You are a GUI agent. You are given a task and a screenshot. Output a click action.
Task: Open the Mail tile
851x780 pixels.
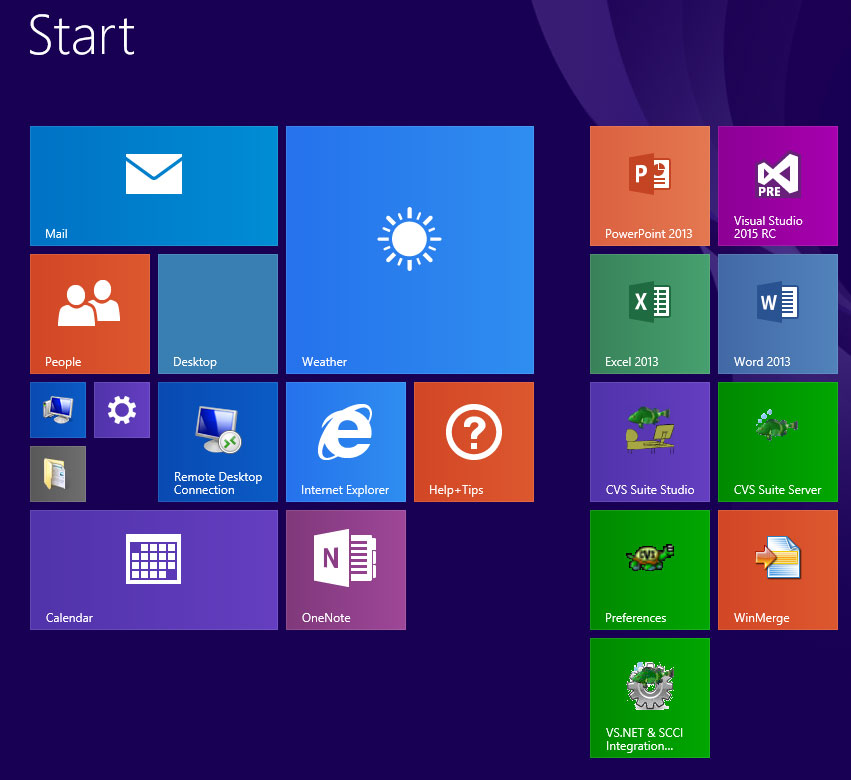tap(154, 186)
